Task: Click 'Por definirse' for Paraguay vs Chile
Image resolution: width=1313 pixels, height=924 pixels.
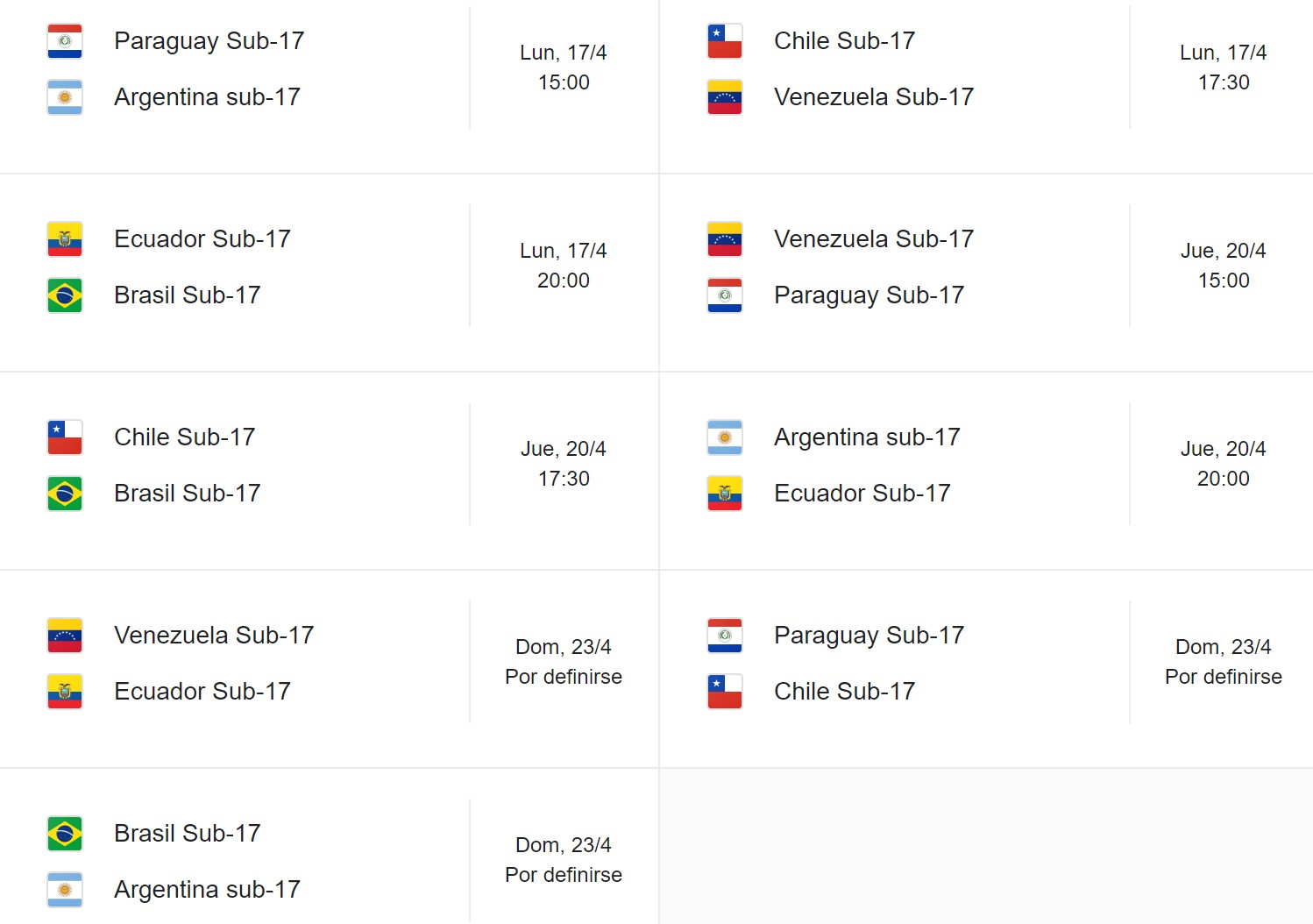Action: click(x=1223, y=677)
